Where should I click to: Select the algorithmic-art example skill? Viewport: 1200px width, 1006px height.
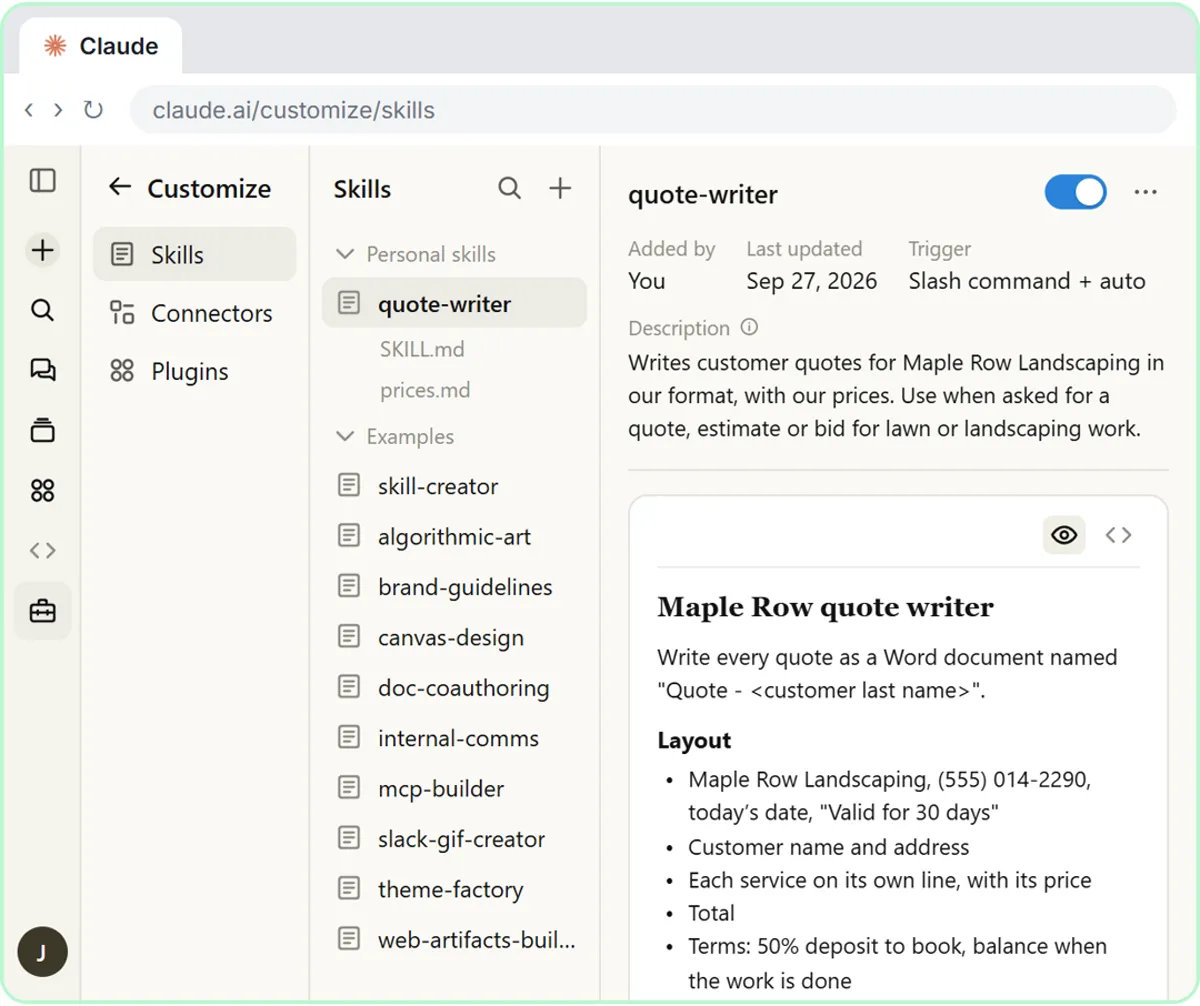454,536
